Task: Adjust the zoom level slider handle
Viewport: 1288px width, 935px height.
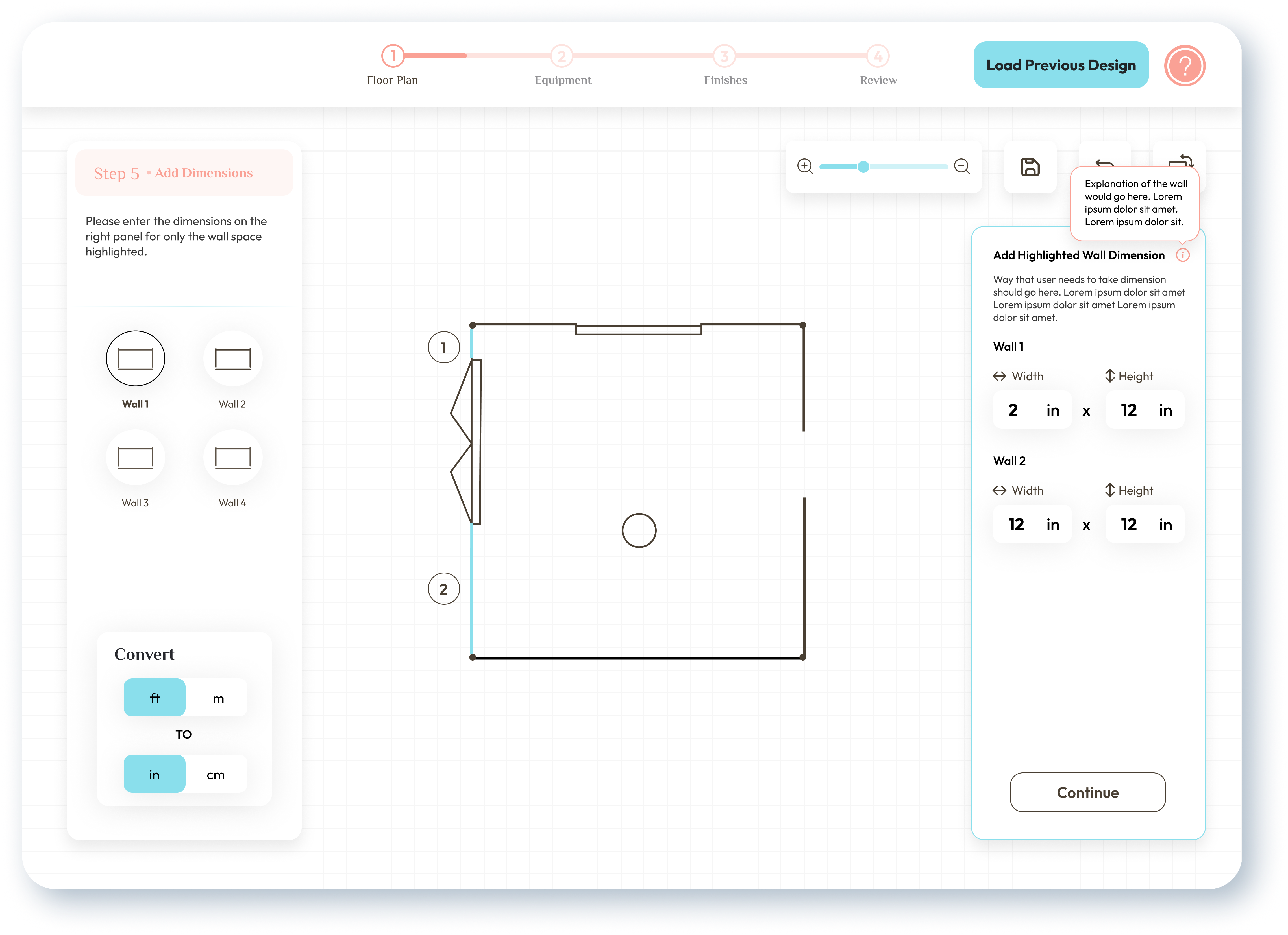Action: pyautogui.click(x=863, y=167)
